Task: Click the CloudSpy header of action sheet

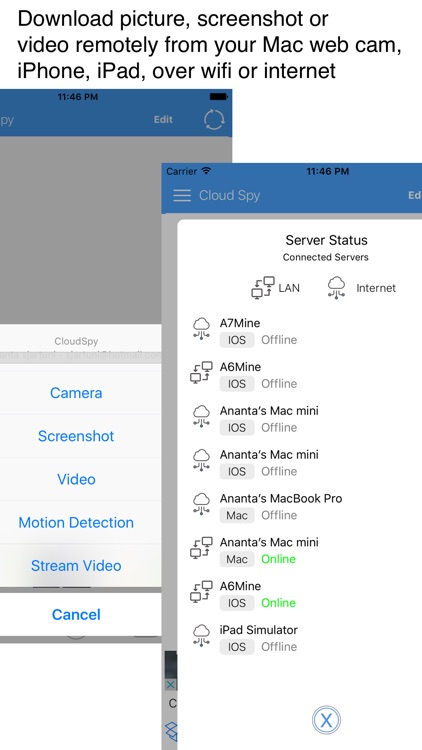Action: [x=76, y=342]
